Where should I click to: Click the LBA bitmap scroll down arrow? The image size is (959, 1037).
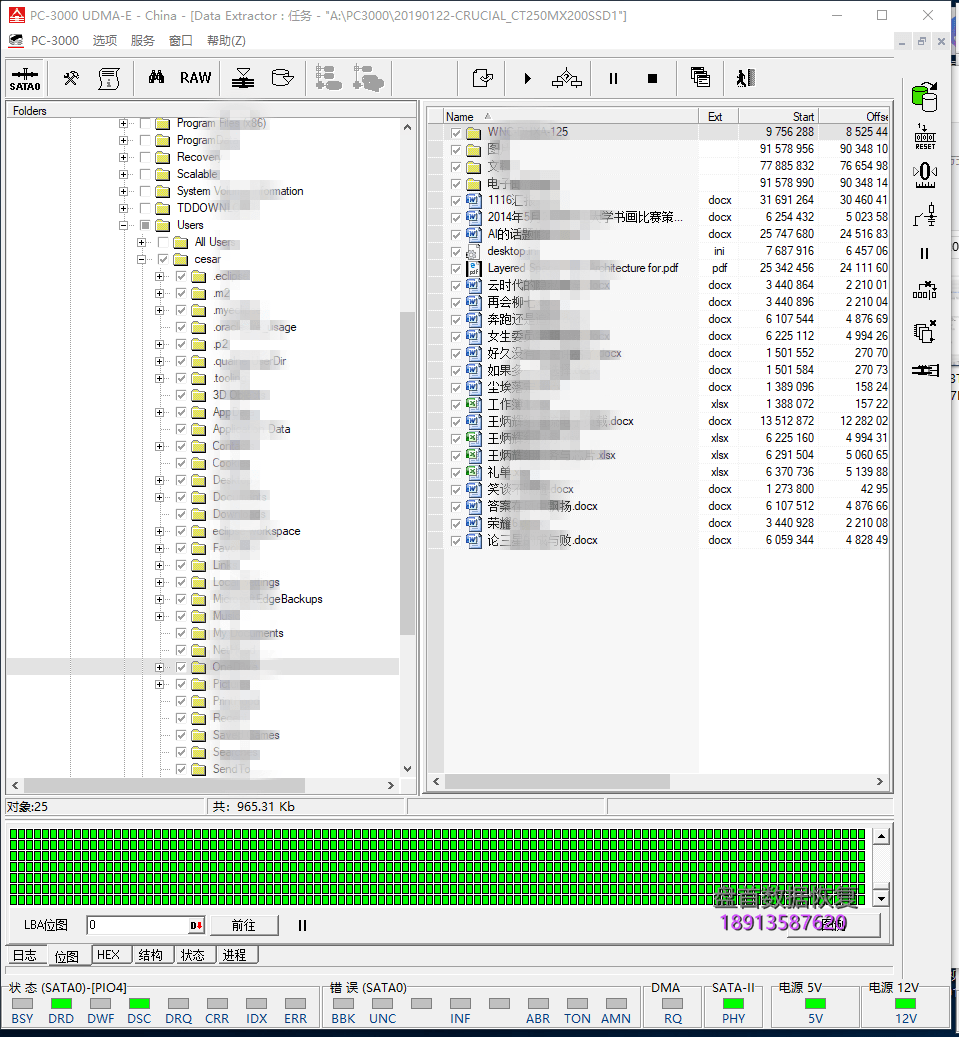pos(880,898)
